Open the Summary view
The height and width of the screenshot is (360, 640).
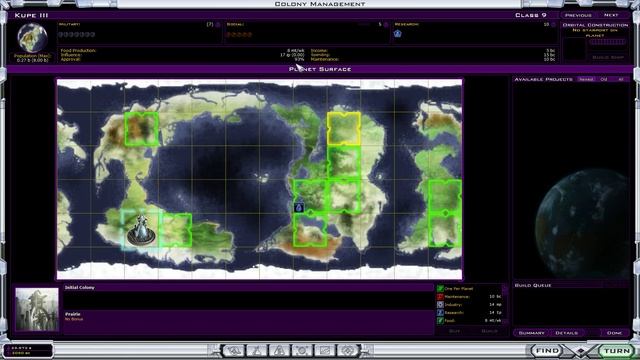coord(531,333)
